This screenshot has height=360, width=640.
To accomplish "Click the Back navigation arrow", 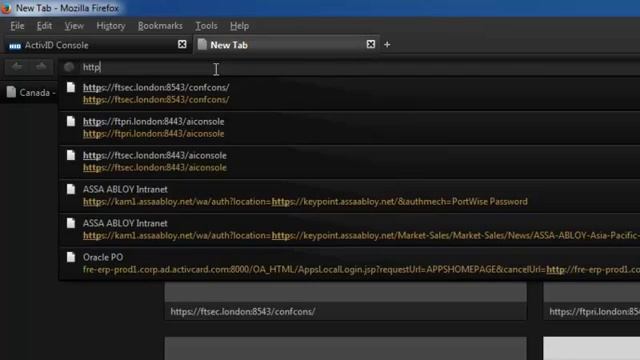I will [17, 67].
